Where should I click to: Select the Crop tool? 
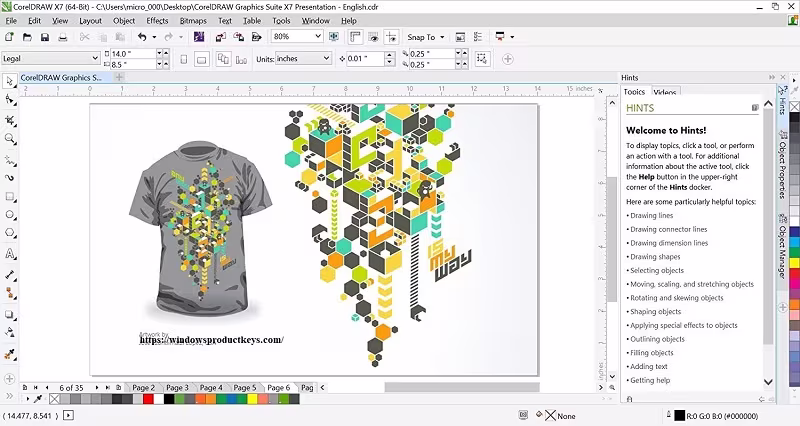tap(10, 120)
